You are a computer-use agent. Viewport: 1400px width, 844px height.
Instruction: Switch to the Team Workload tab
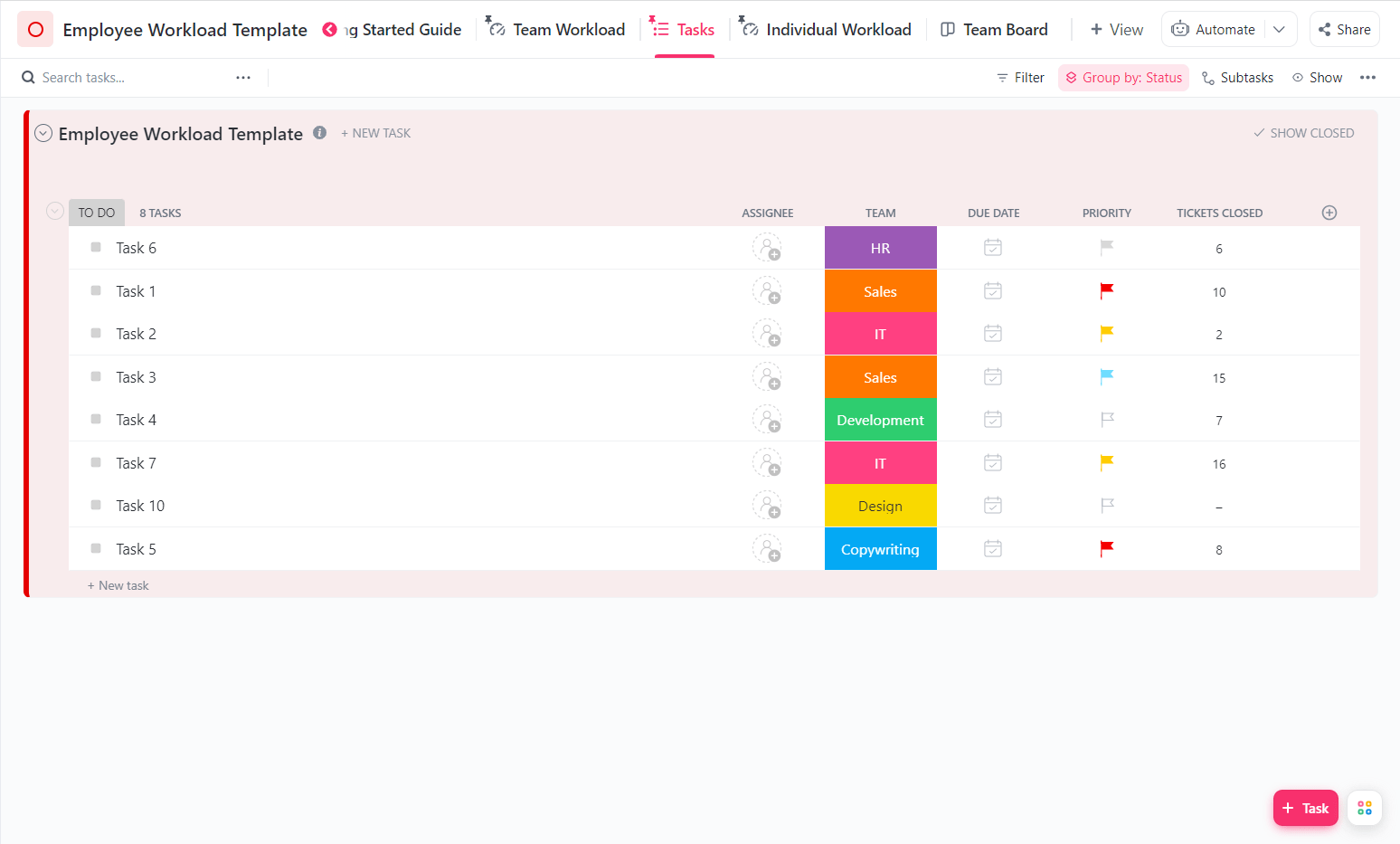pyautogui.click(x=557, y=30)
